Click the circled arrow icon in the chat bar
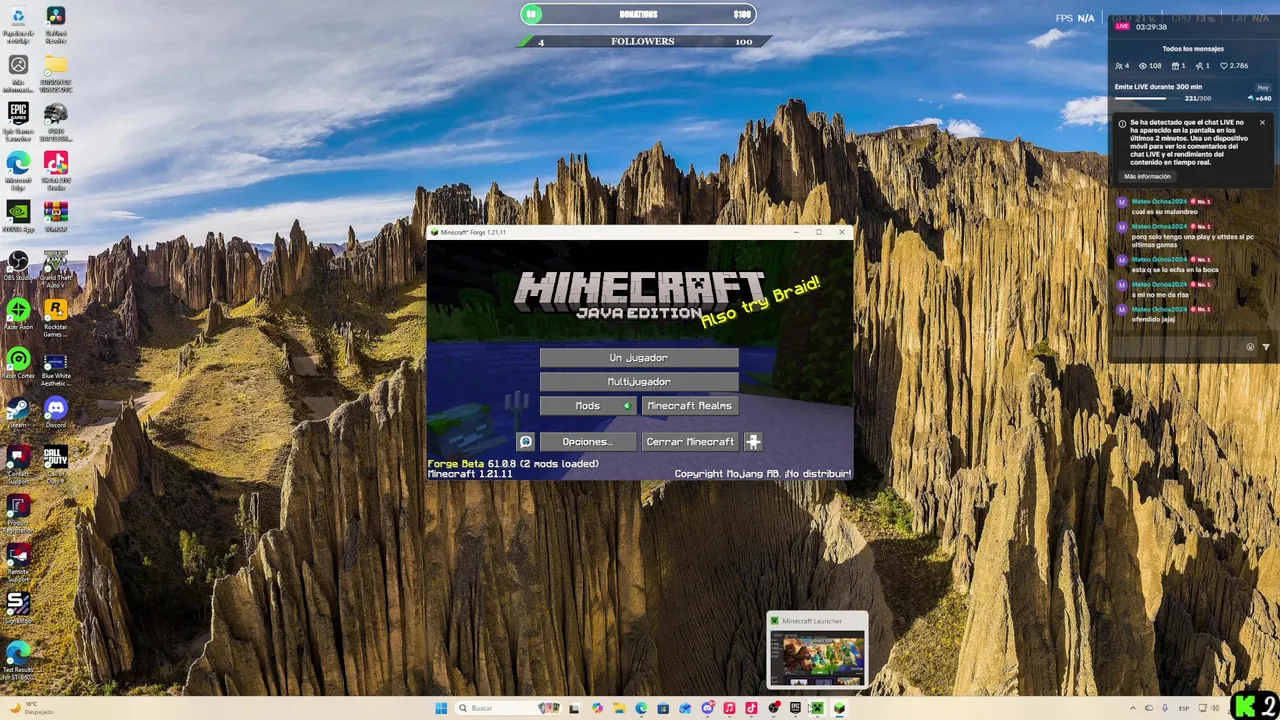 (x=1250, y=347)
